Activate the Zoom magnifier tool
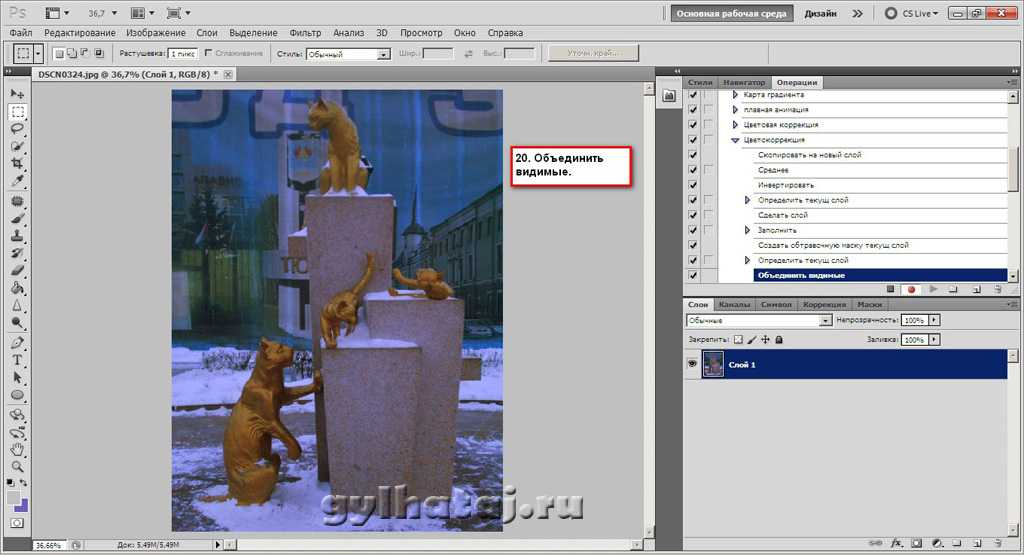Screen dimensions: 1024x555 pyautogui.click(x=17, y=466)
